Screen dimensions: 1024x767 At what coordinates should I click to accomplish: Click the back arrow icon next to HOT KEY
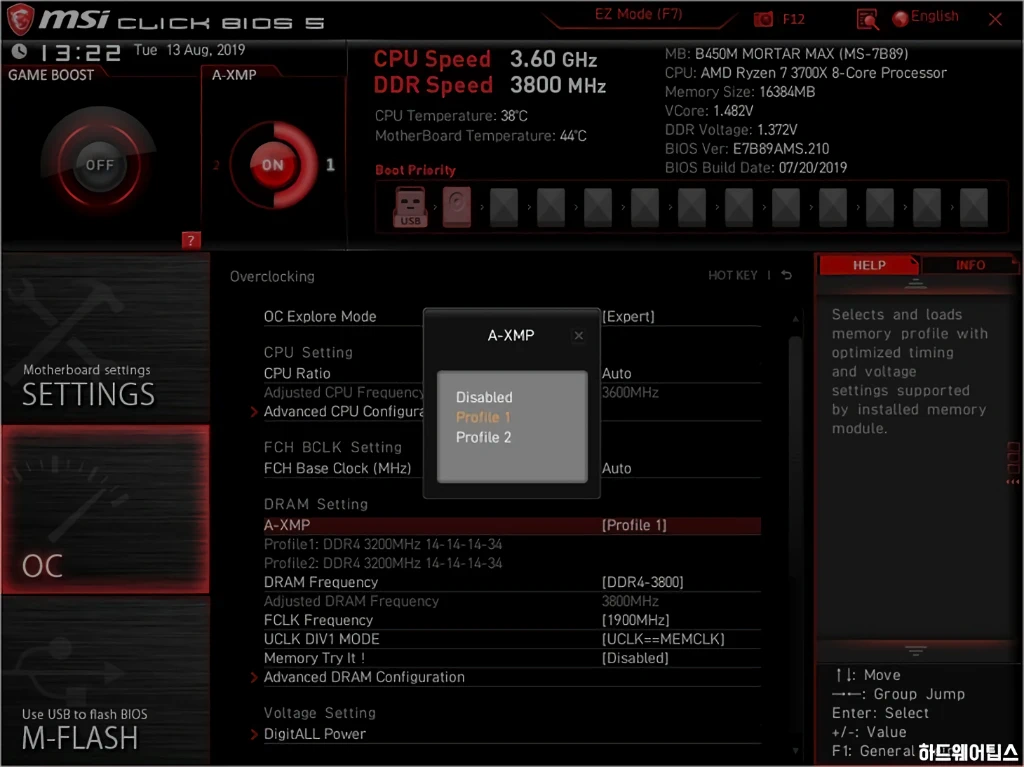[x=787, y=275]
